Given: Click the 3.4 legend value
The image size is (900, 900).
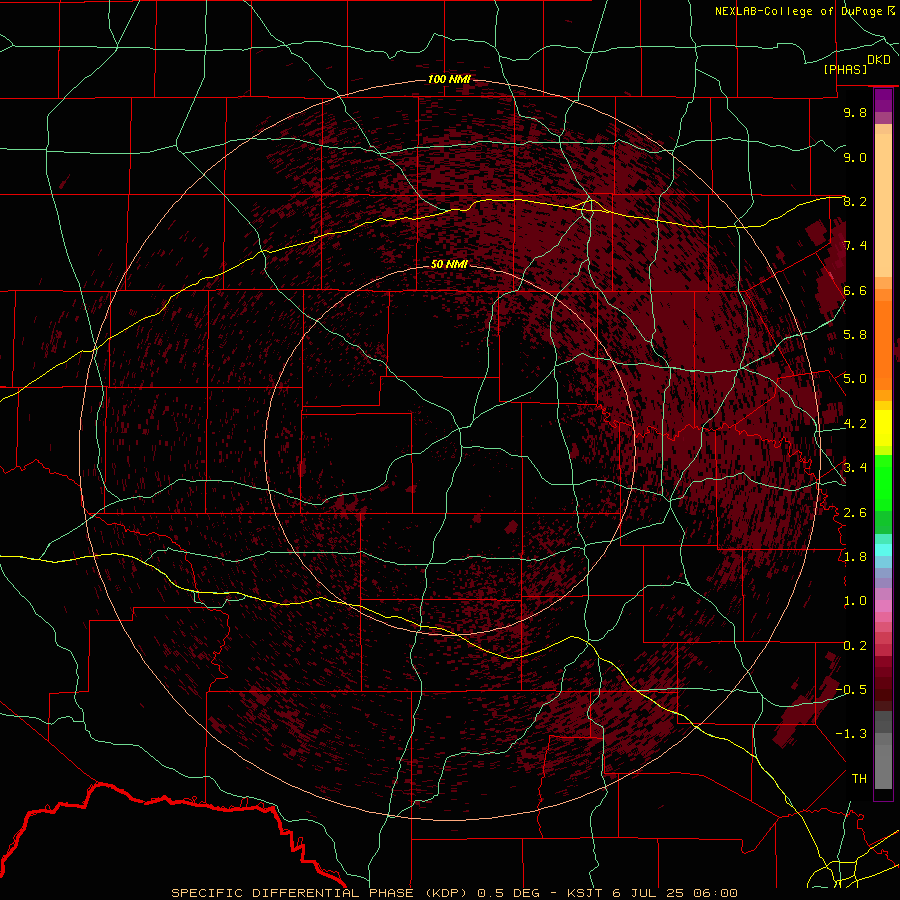Looking at the screenshot, I should click(855, 468).
